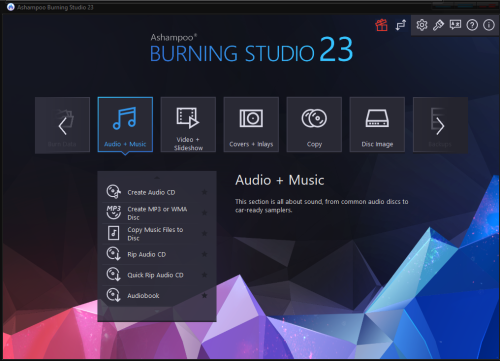Click the Ashampoo app icon in title bar

(11, 7)
